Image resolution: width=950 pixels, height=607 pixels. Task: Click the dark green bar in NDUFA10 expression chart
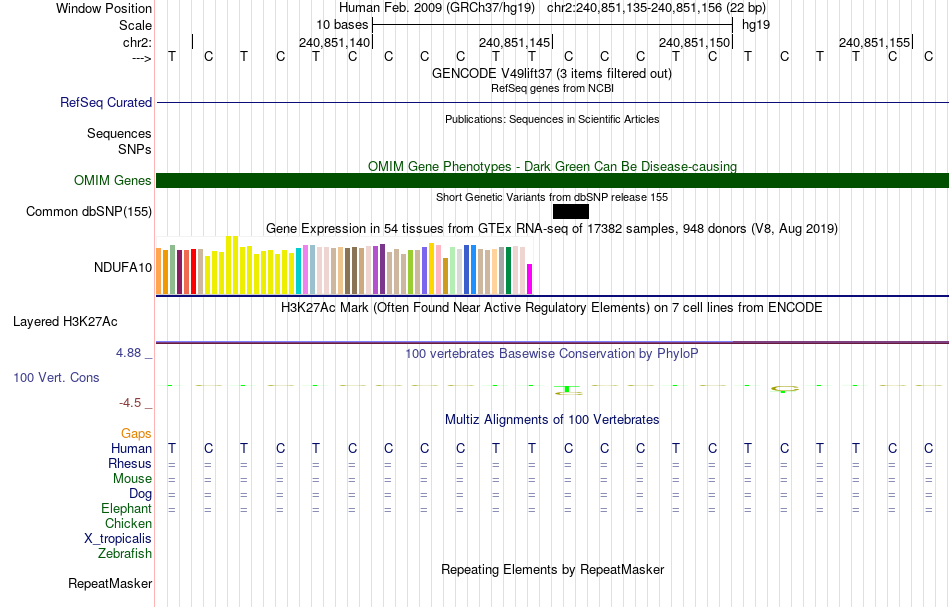[508, 270]
